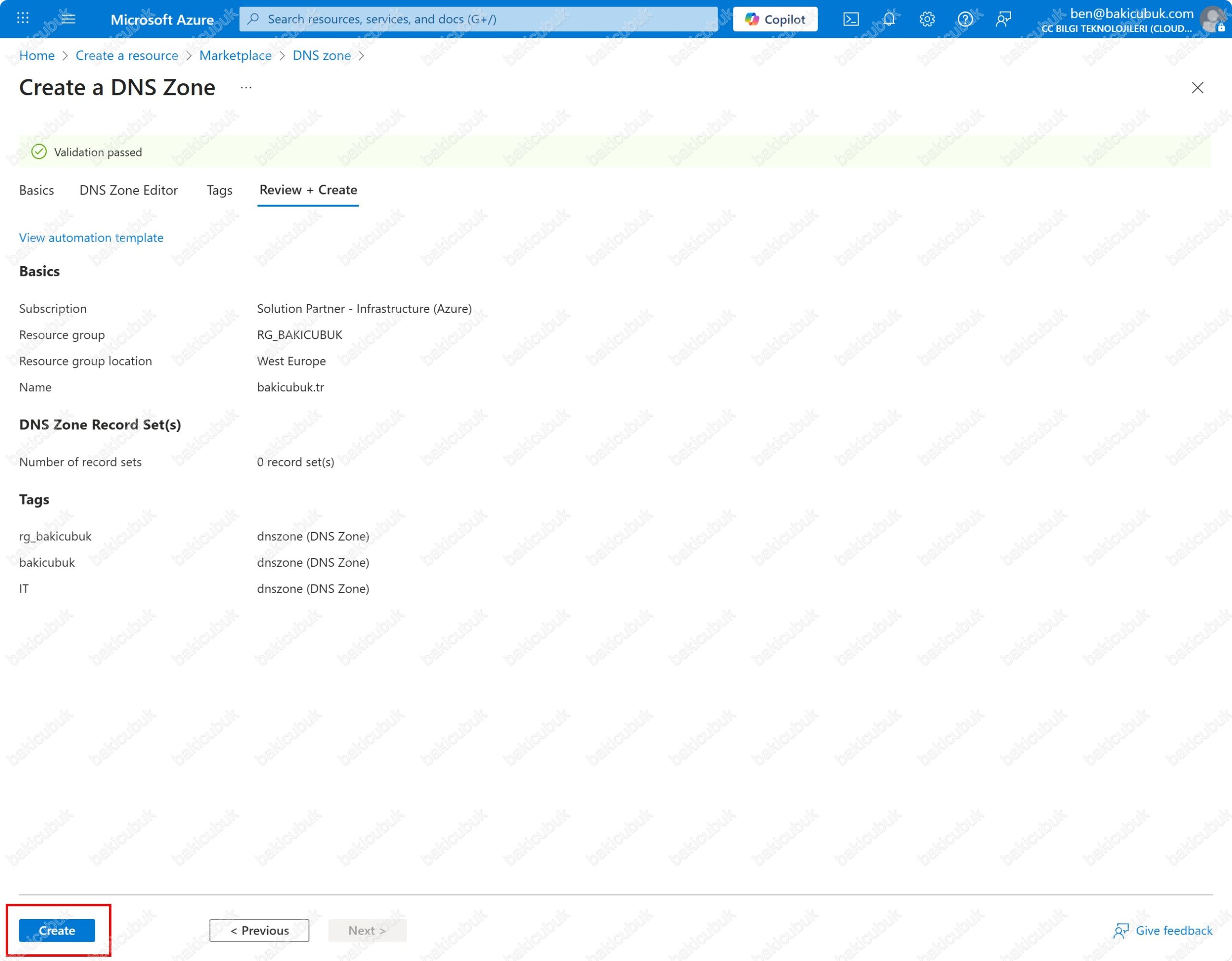Open the help question mark icon

pyautogui.click(x=965, y=19)
